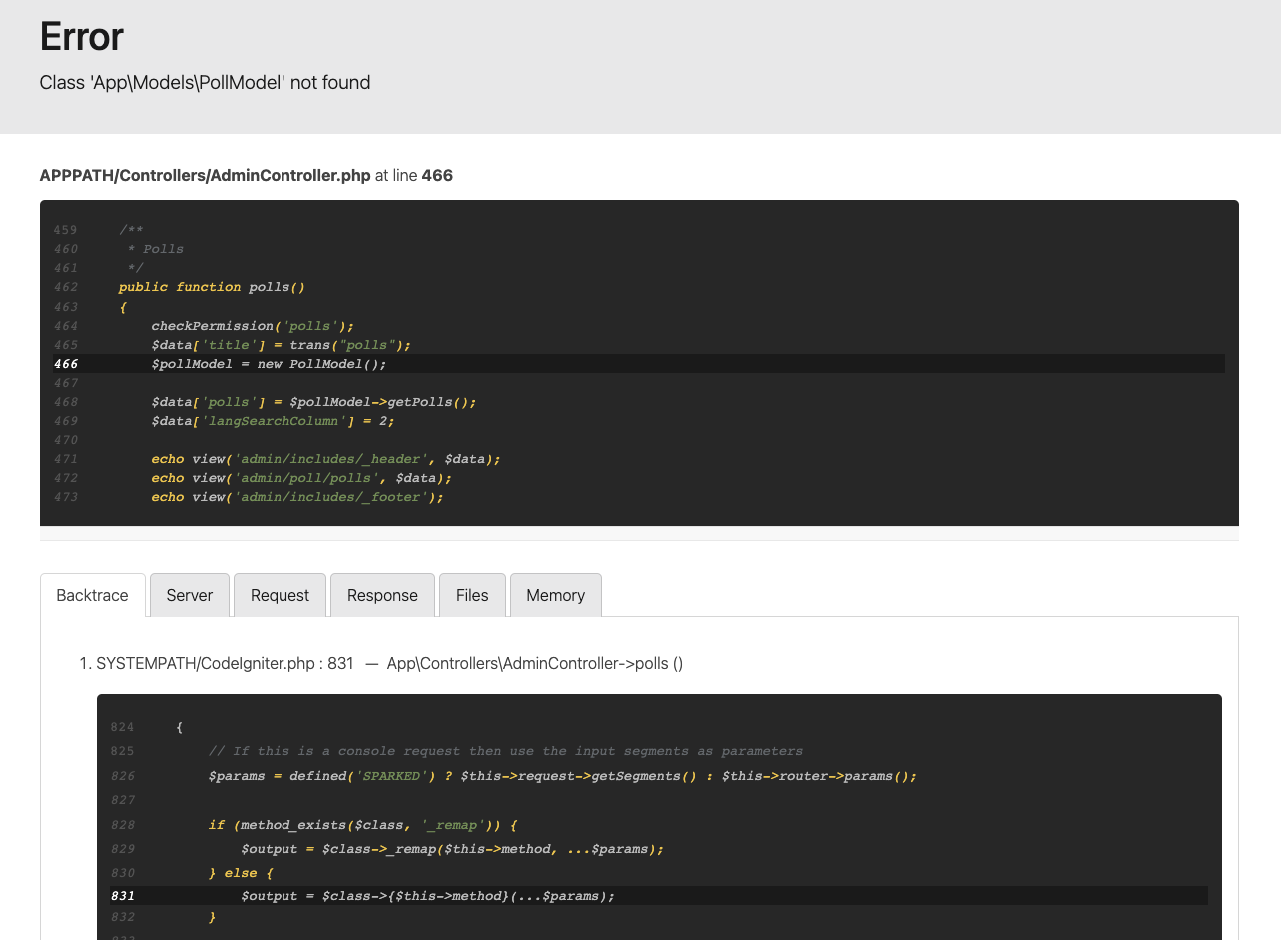This screenshot has height=940, width=1281.
Task: Open the Request tab
Action: 280,595
